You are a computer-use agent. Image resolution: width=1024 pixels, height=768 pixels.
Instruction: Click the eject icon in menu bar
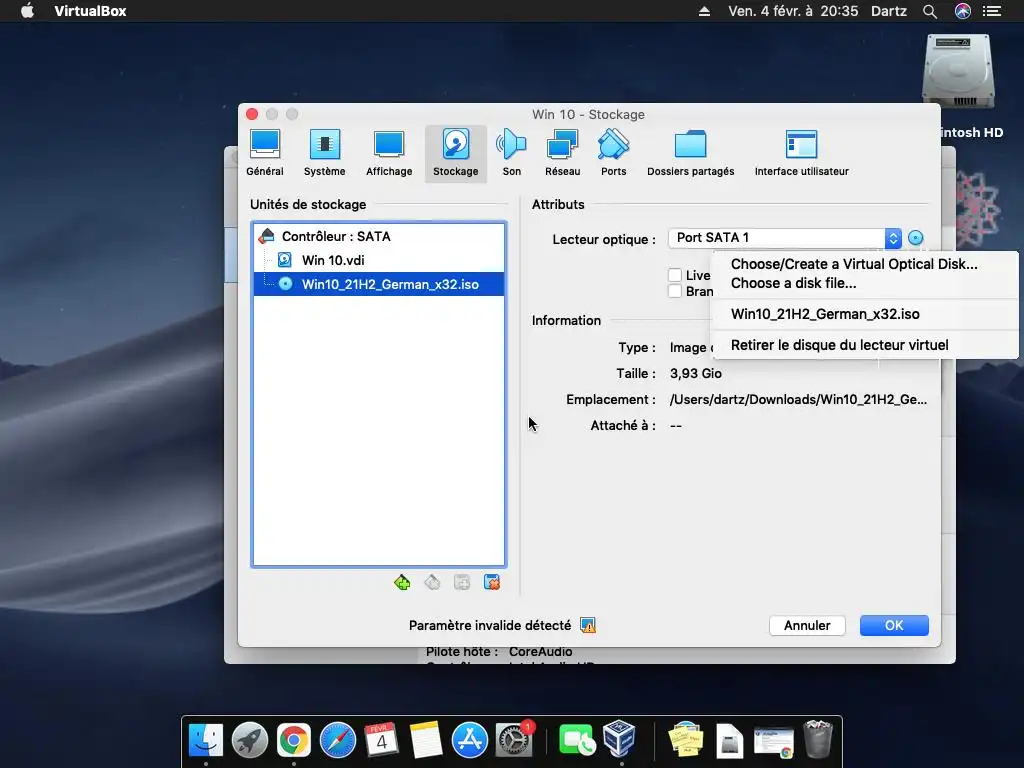click(x=704, y=11)
